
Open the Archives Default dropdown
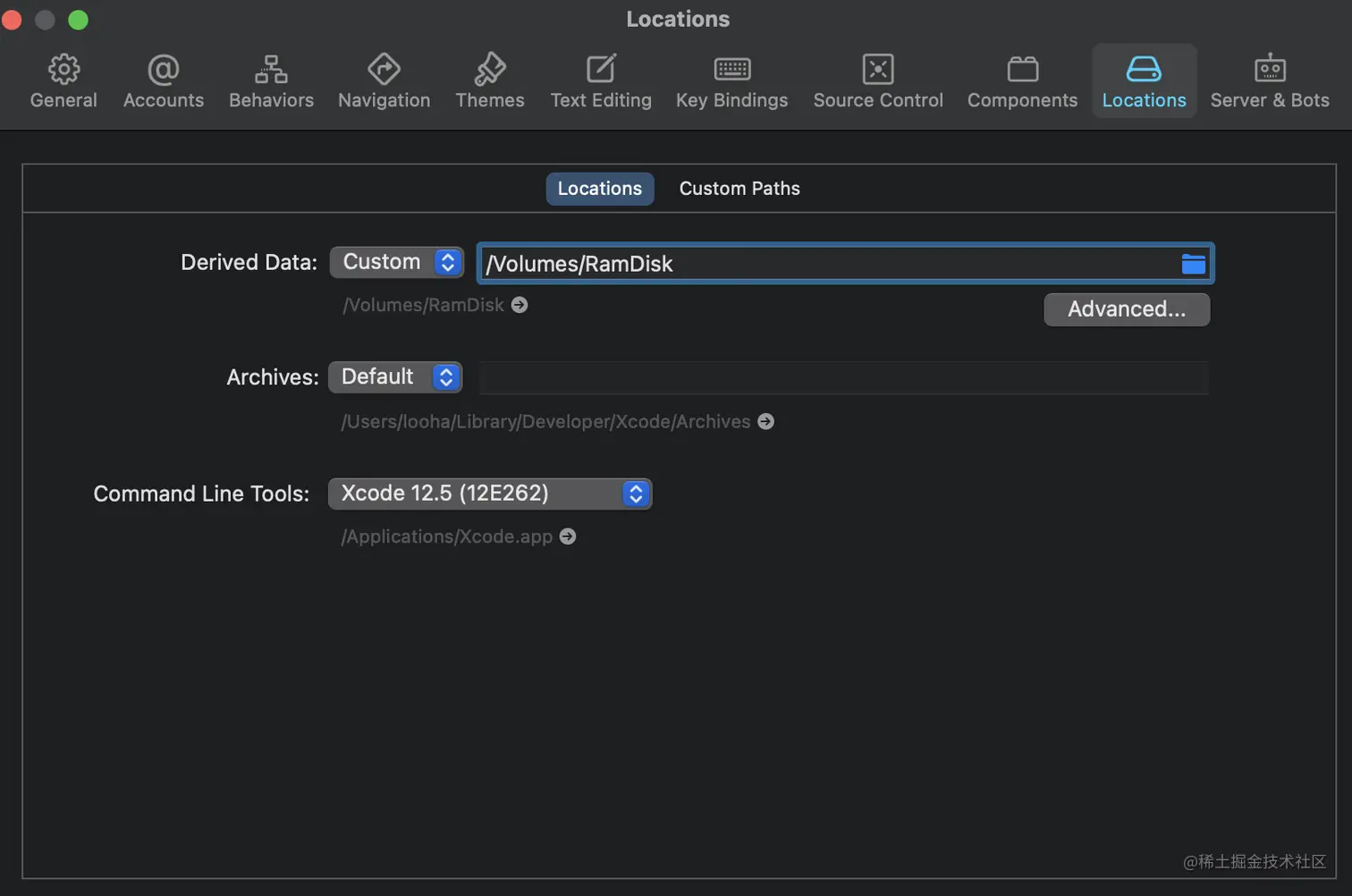(395, 376)
